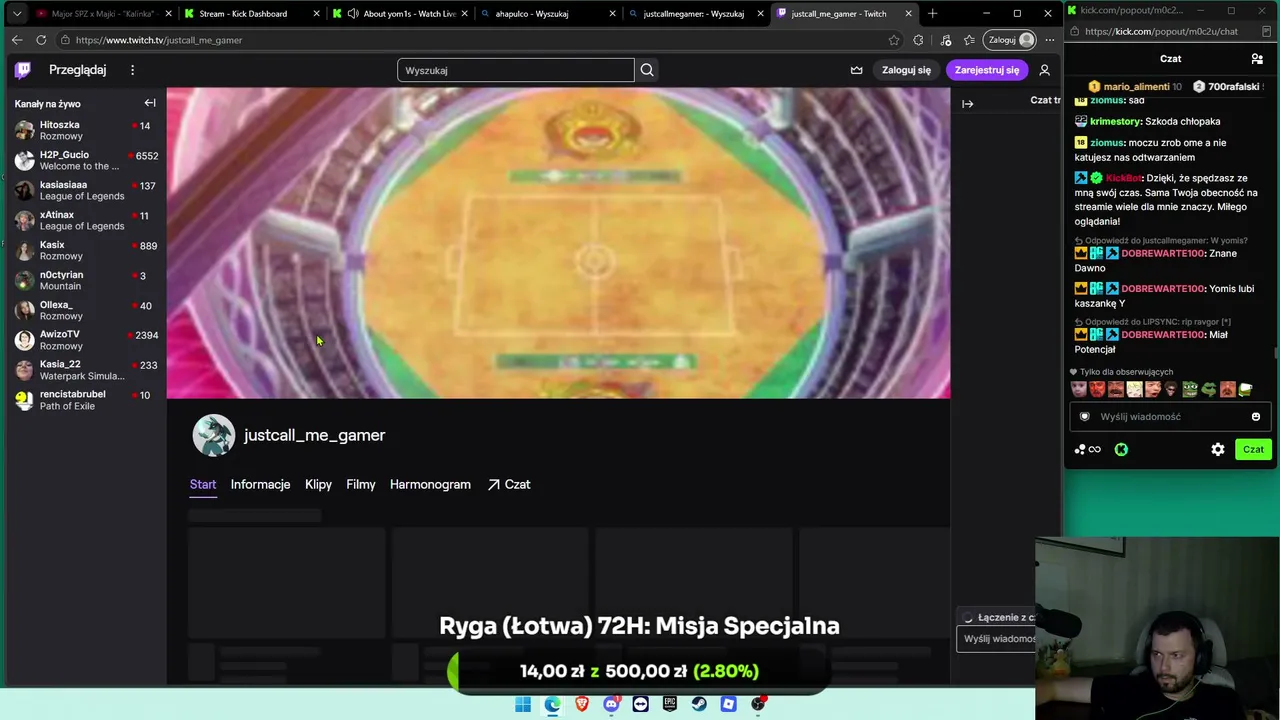Screen dimensions: 1280x720
Task: Click the magnifier search button on Twitch
Action: point(647,70)
